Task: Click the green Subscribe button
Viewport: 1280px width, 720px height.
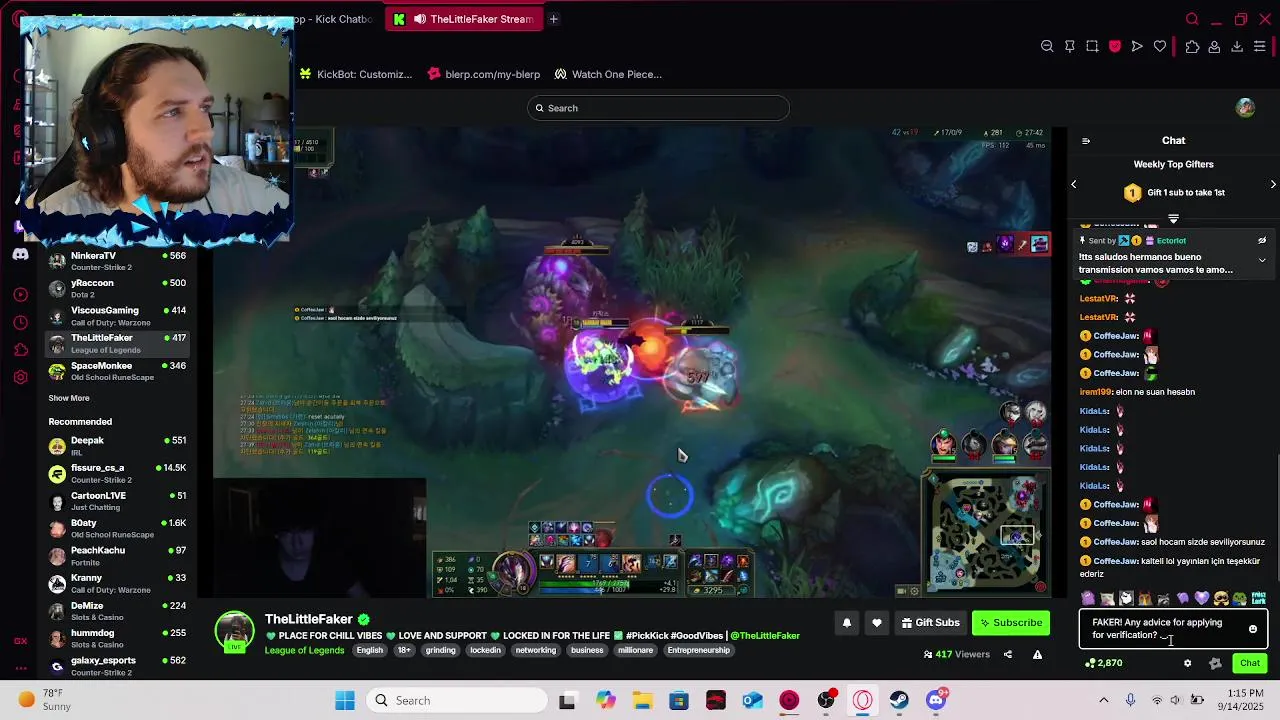Action: click(1011, 623)
